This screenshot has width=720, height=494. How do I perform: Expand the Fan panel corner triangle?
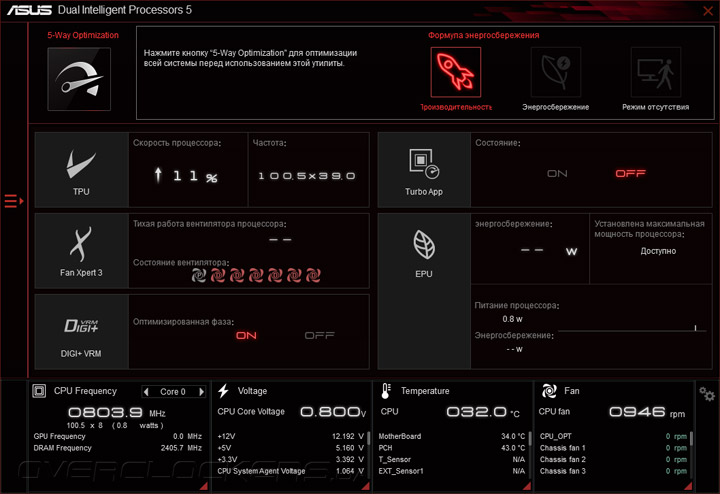tap(688, 486)
